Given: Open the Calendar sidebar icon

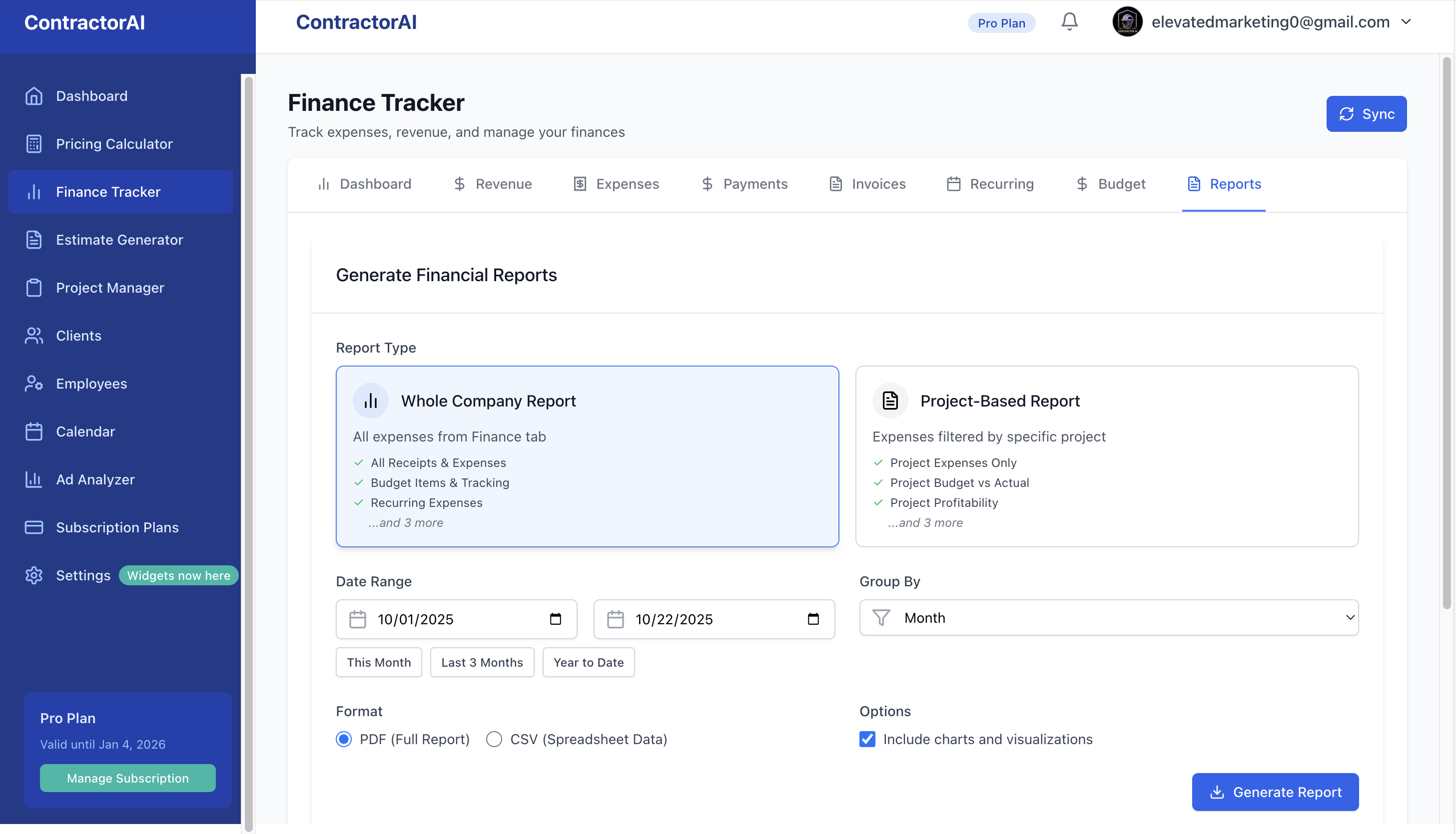Looking at the screenshot, I should [x=34, y=431].
